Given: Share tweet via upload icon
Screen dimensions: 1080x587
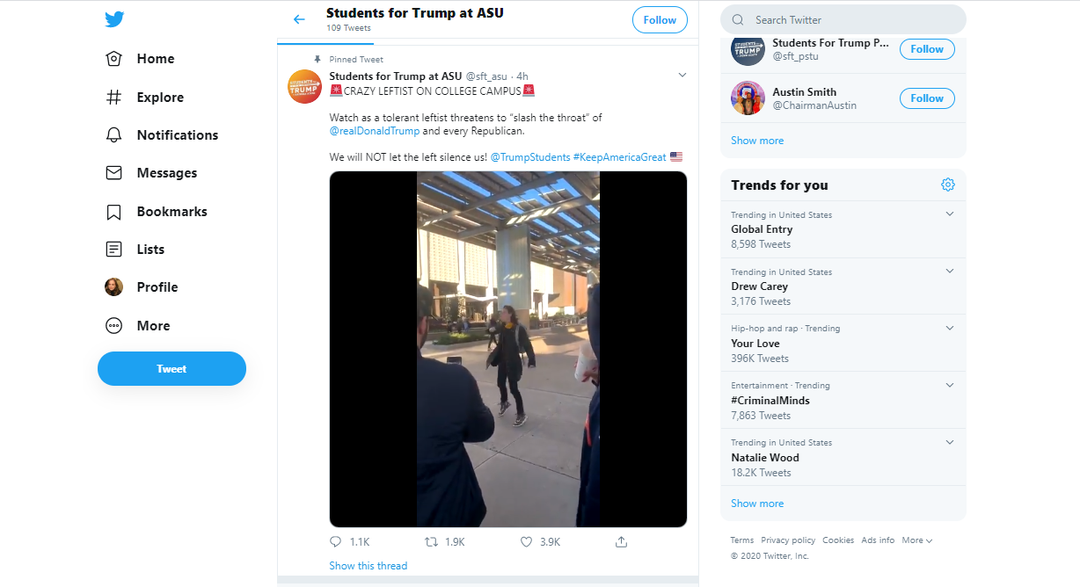Looking at the screenshot, I should click(x=621, y=542).
